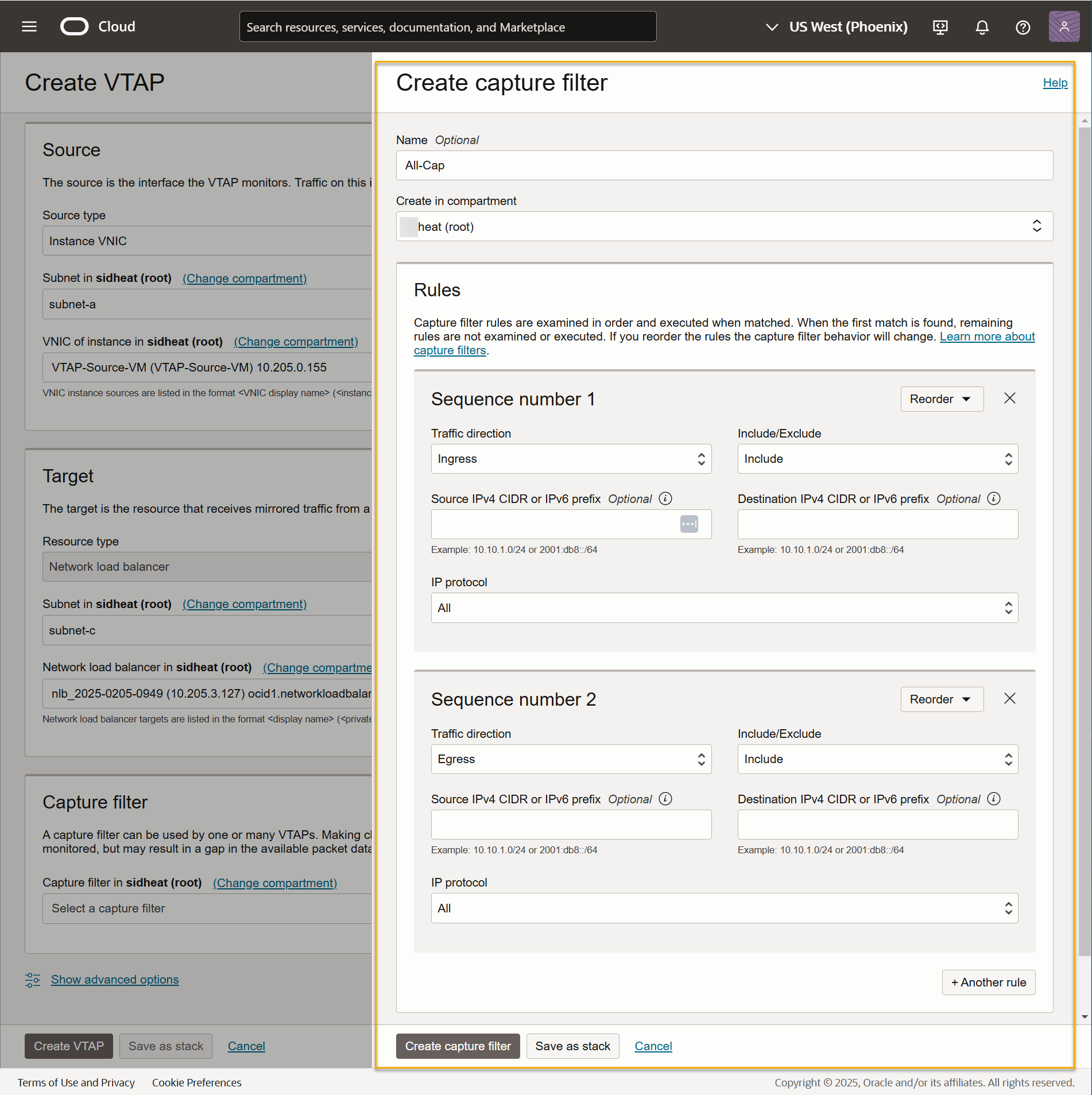Image resolution: width=1092 pixels, height=1095 pixels.
Task: Open Reorder menu for Sequence number 1
Action: pyautogui.click(x=942, y=399)
